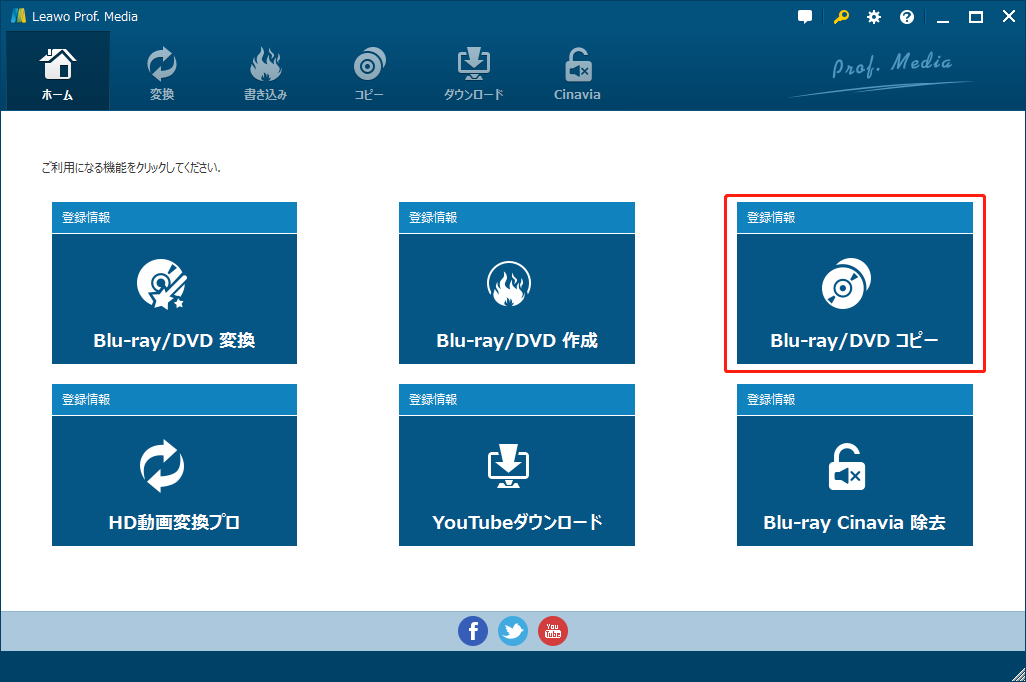
Task: Open help via the question mark icon
Action: [x=907, y=17]
